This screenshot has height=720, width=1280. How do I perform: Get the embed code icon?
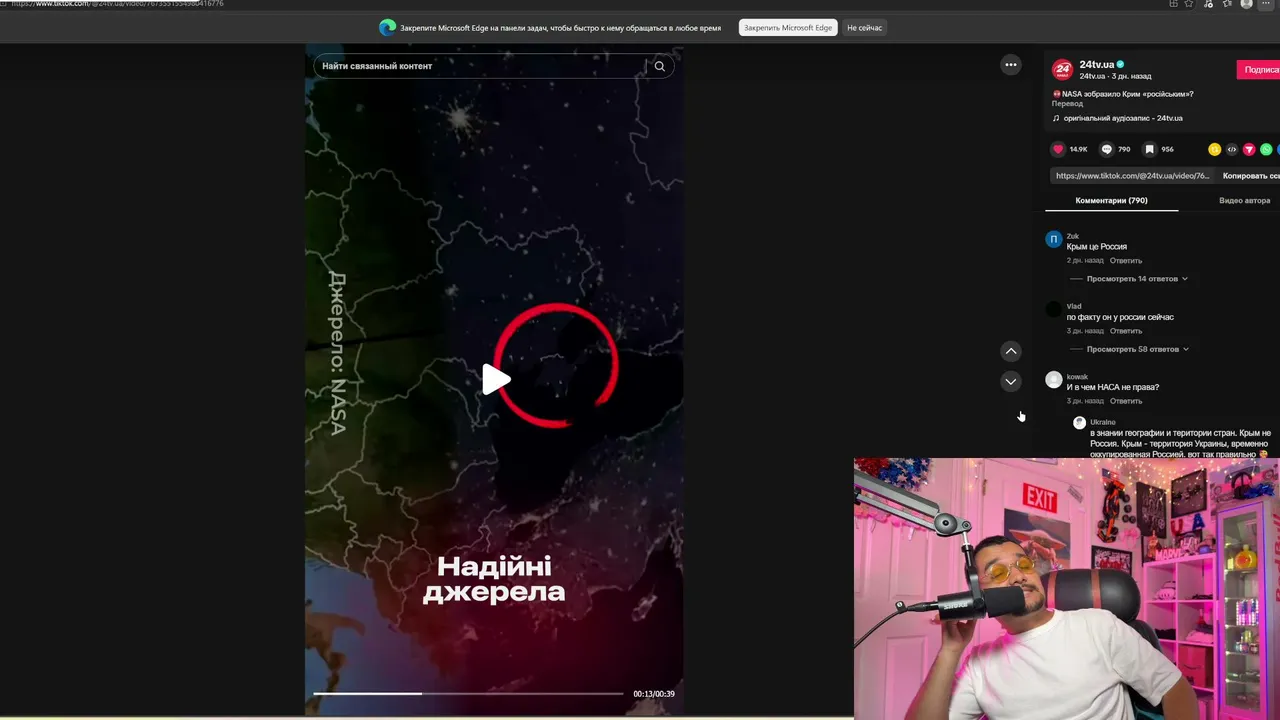[1232, 149]
